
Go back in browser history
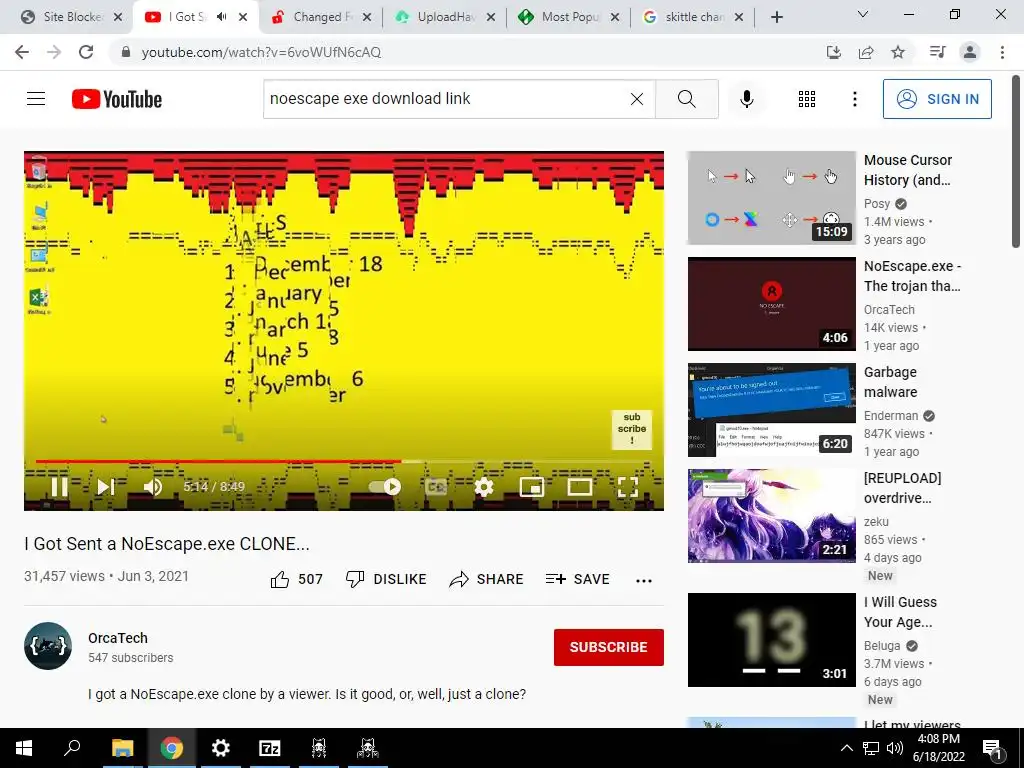(22, 52)
